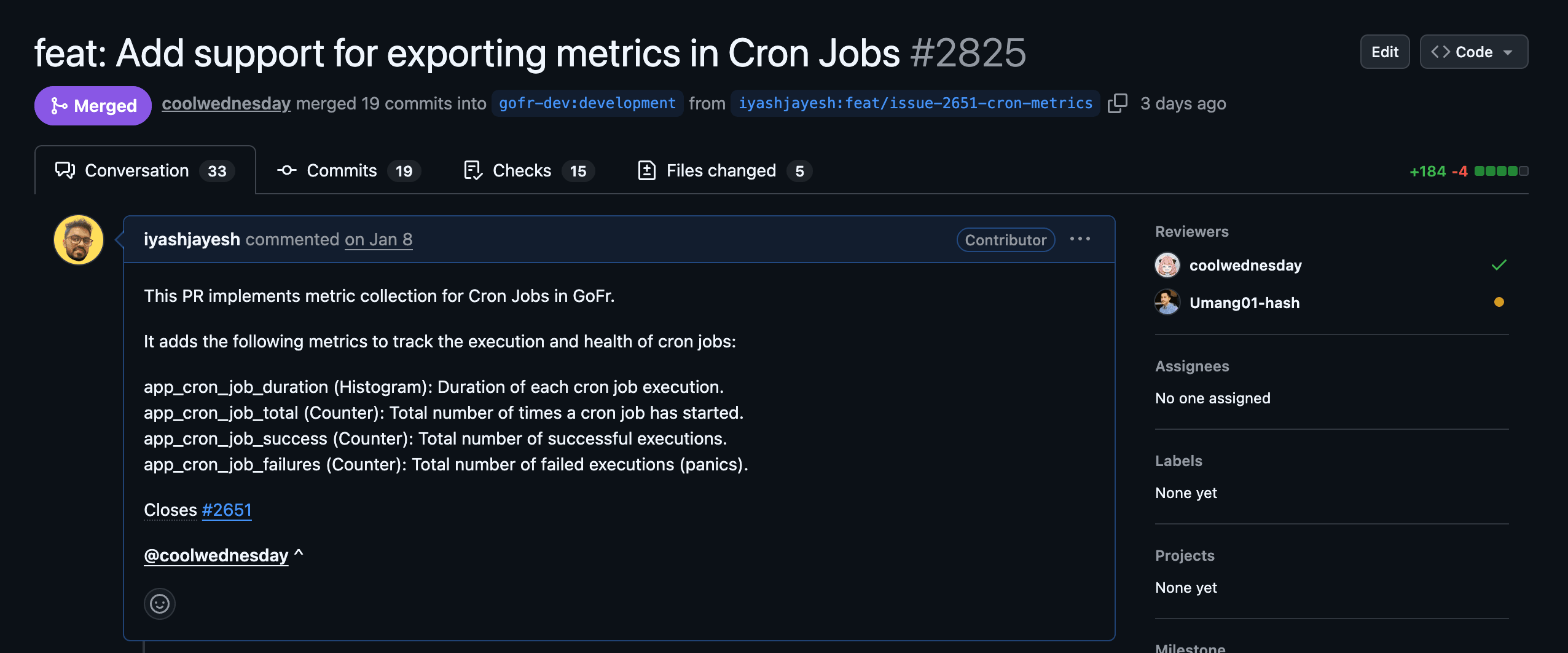Open the comment's three-dot options menu
1568x653 pixels.
1080,239
